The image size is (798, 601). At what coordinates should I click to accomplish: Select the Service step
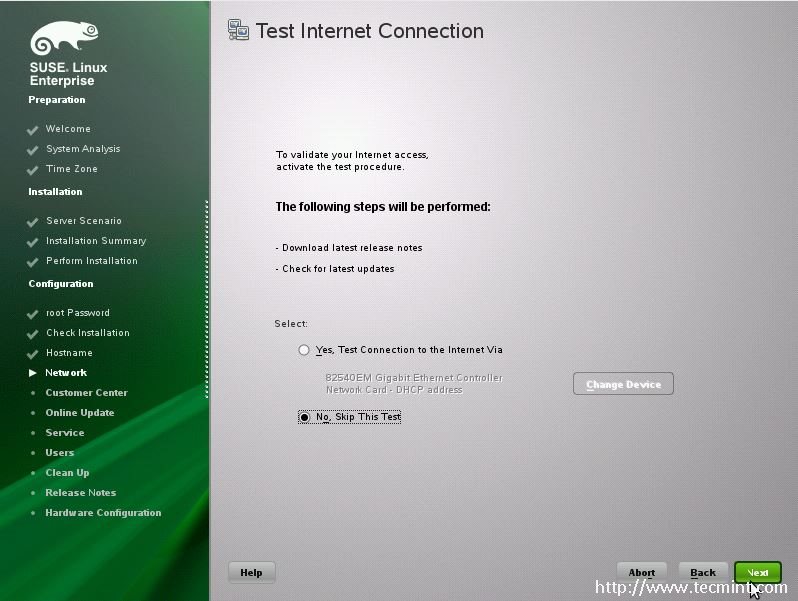[x=65, y=433]
